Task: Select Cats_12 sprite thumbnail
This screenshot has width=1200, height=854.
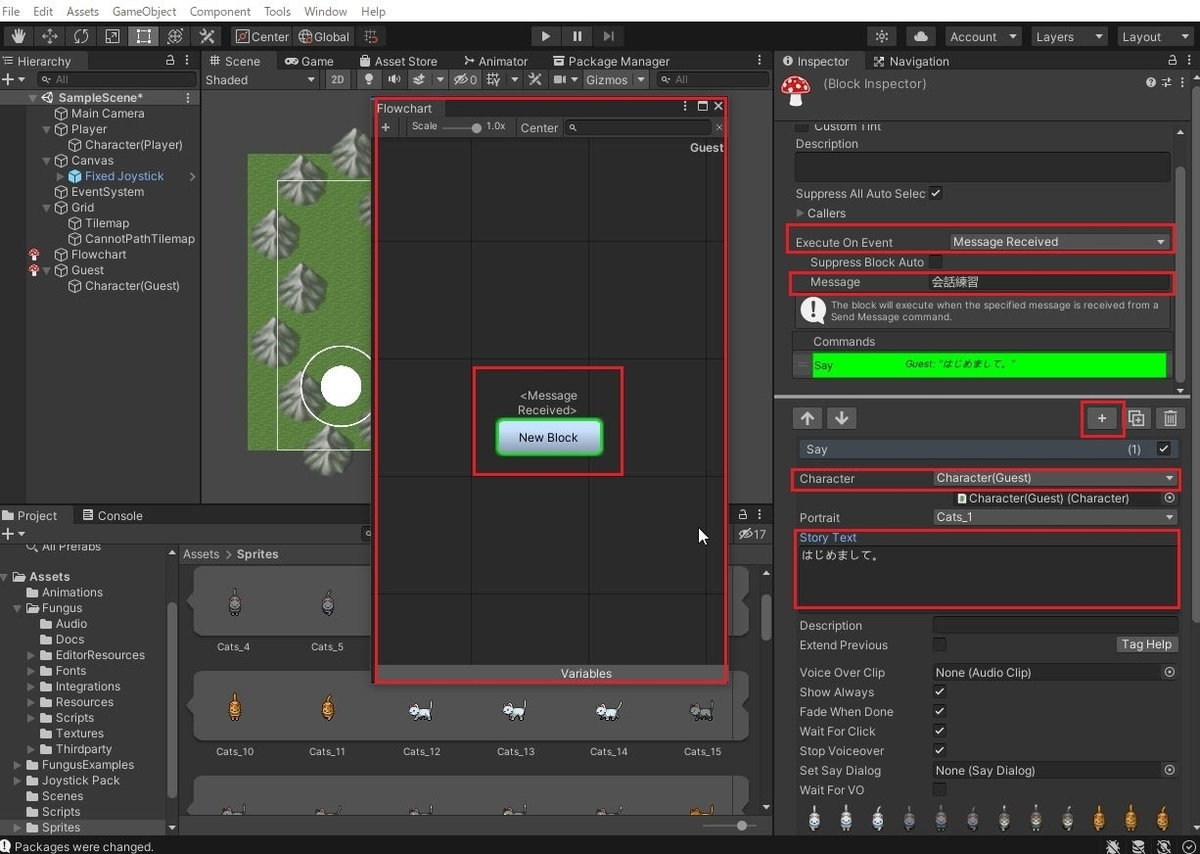Action: pos(421,712)
